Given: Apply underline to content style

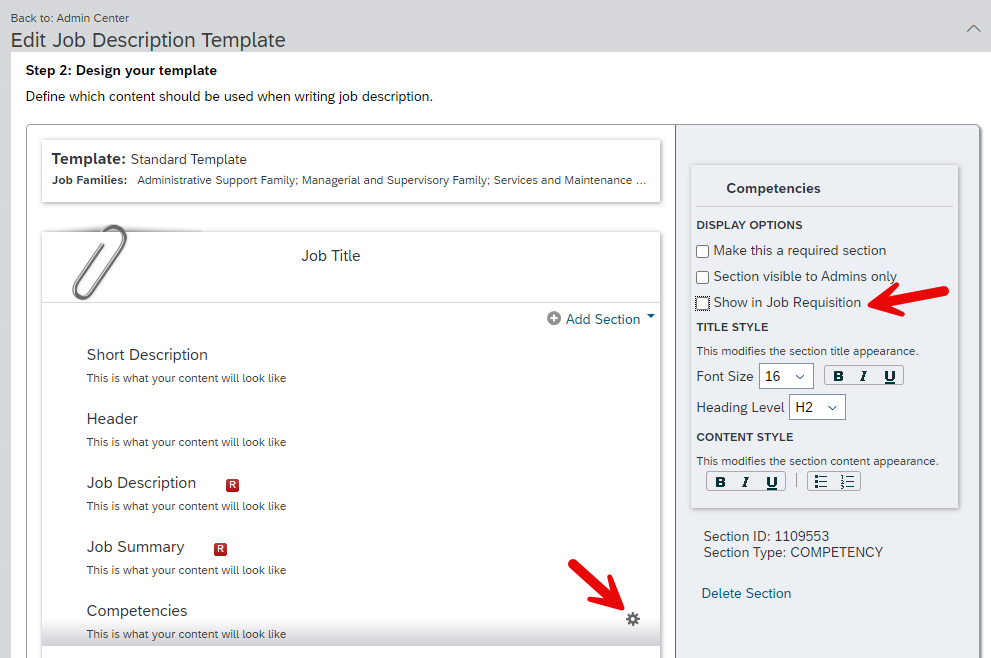Looking at the screenshot, I should (x=772, y=482).
